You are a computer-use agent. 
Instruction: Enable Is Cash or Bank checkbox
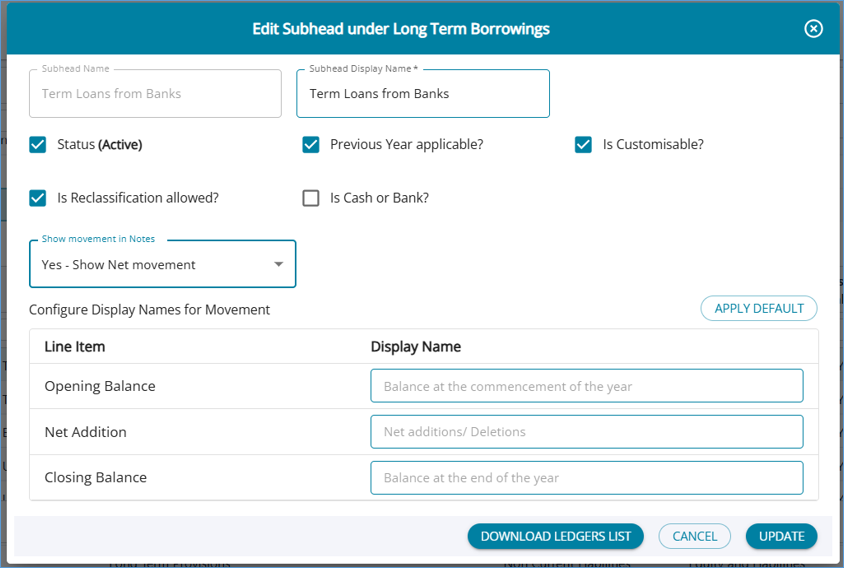pos(311,198)
